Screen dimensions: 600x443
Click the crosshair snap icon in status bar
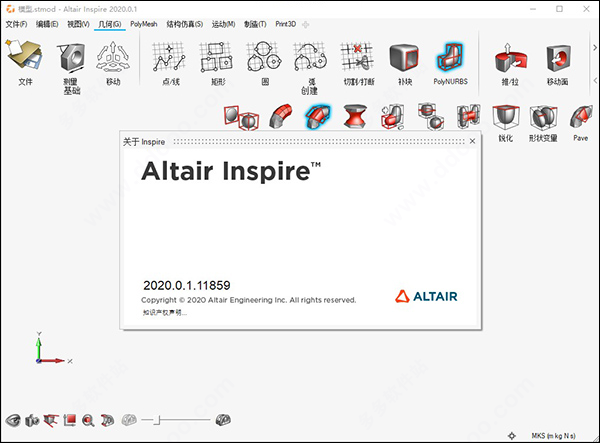click(x=512, y=435)
